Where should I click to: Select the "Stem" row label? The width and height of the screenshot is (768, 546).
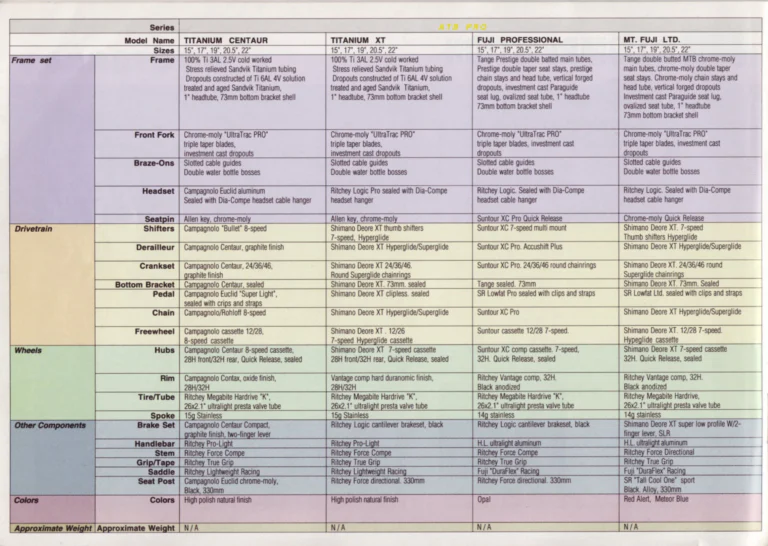click(165, 453)
